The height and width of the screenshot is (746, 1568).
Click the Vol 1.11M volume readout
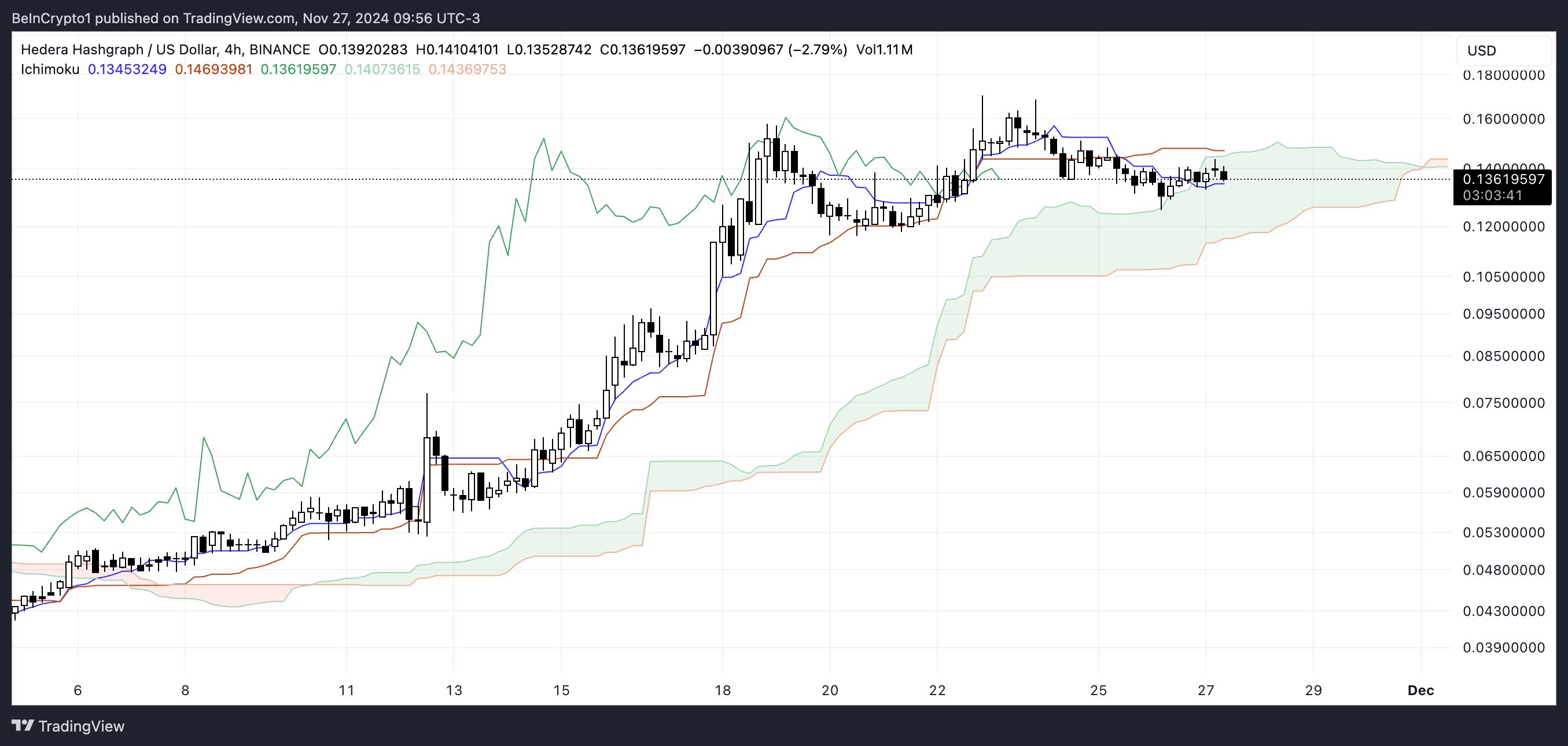tap(884, 49)
